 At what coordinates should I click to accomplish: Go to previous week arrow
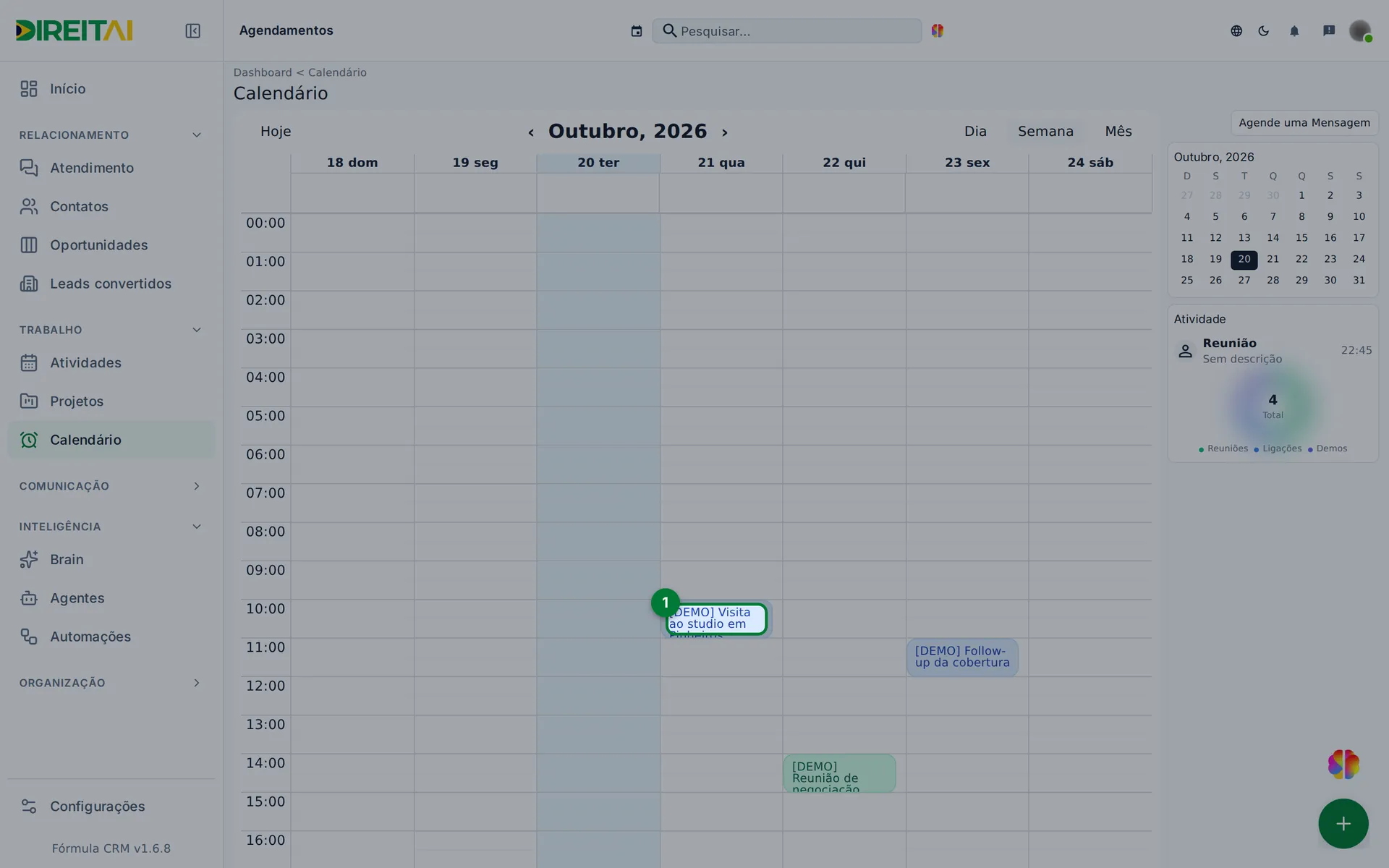[x=531, y=132]
